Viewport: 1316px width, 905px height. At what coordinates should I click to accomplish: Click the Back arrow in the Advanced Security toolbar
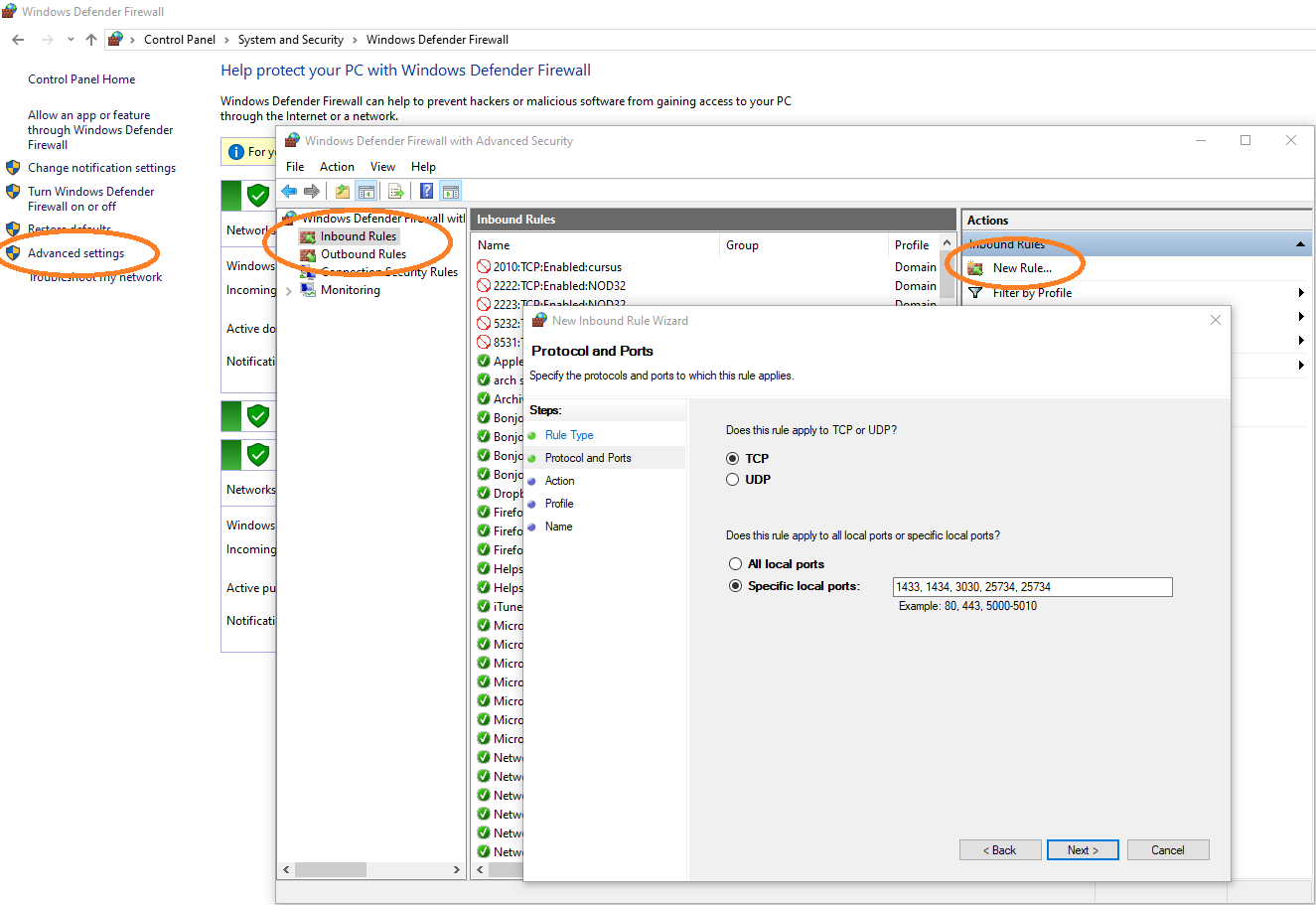[289, 191]
